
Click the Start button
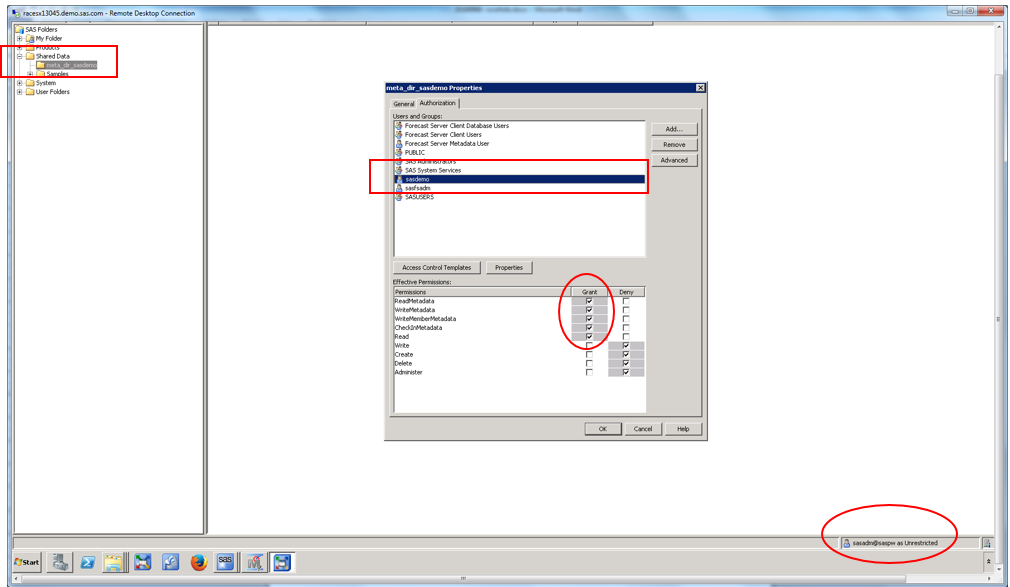pyautogui.click(x=27, y=562)
